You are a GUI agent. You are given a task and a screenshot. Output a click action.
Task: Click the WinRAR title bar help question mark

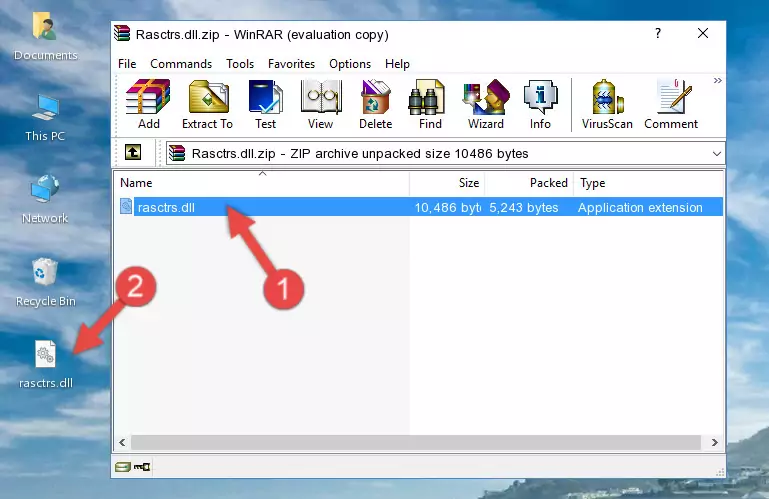[x=658, y=33]
